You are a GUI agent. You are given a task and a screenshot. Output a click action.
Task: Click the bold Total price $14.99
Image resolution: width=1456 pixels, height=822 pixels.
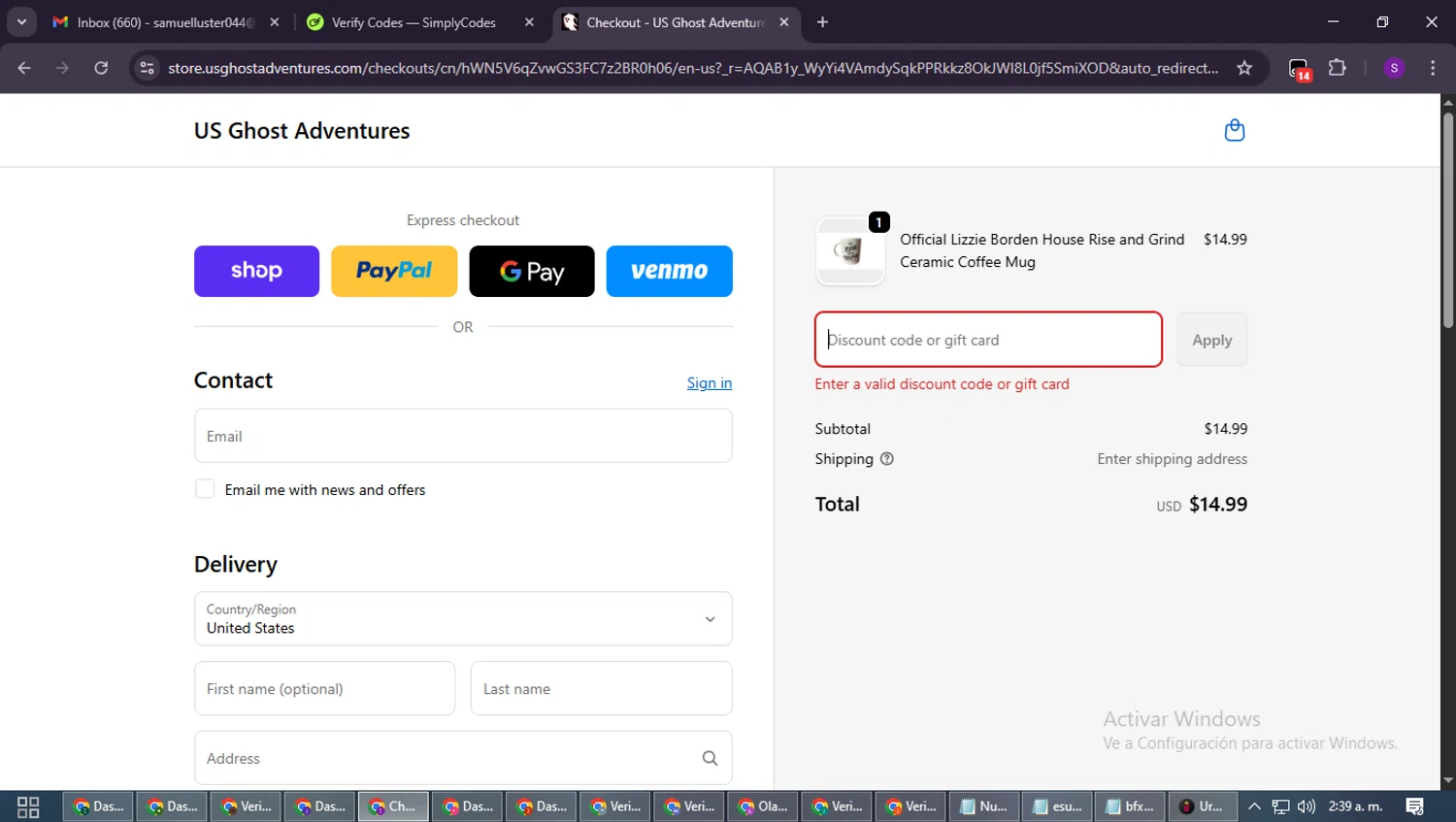click(1218, 505)
